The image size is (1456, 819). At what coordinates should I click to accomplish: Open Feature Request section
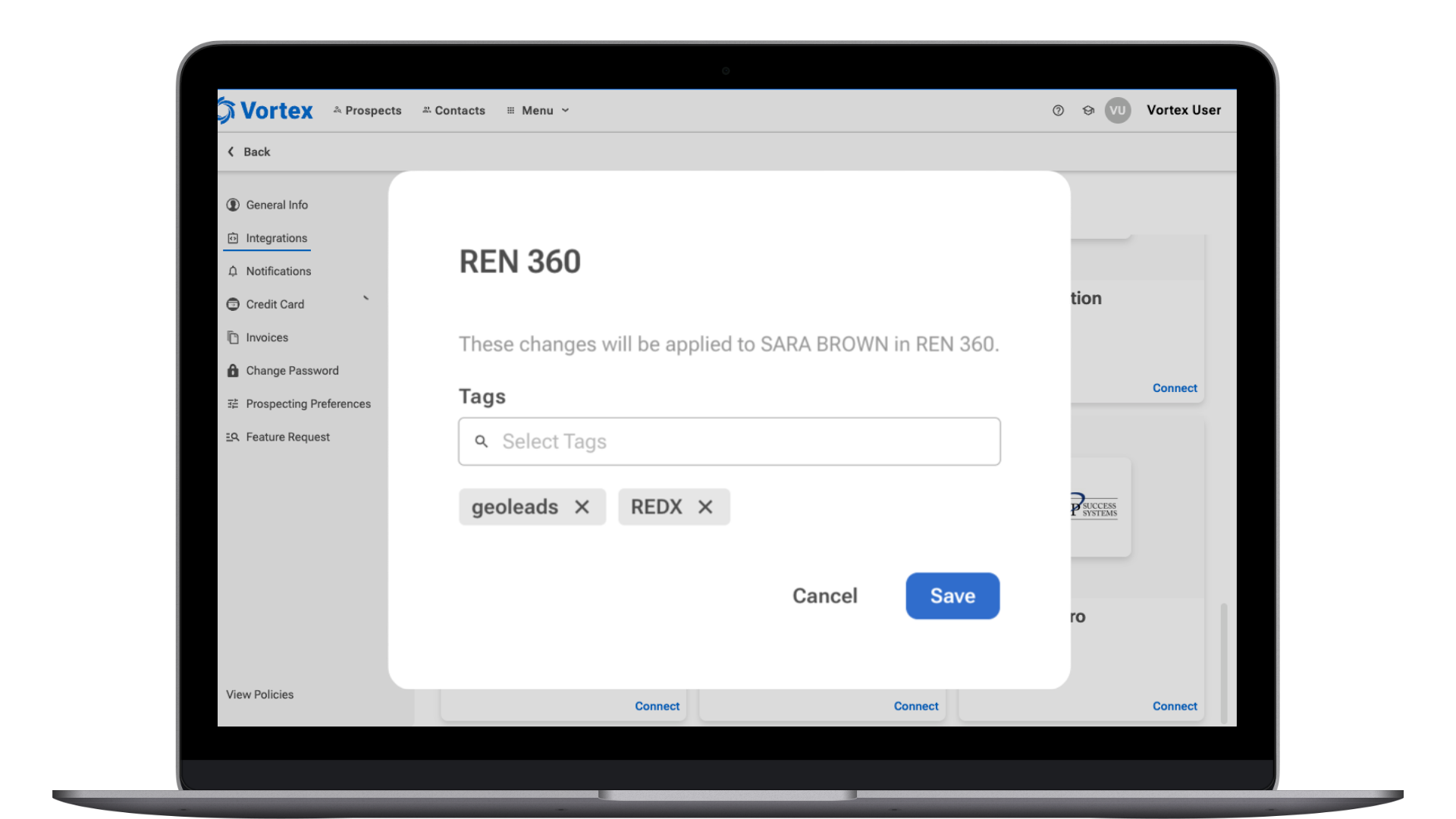tap(278, 437)
